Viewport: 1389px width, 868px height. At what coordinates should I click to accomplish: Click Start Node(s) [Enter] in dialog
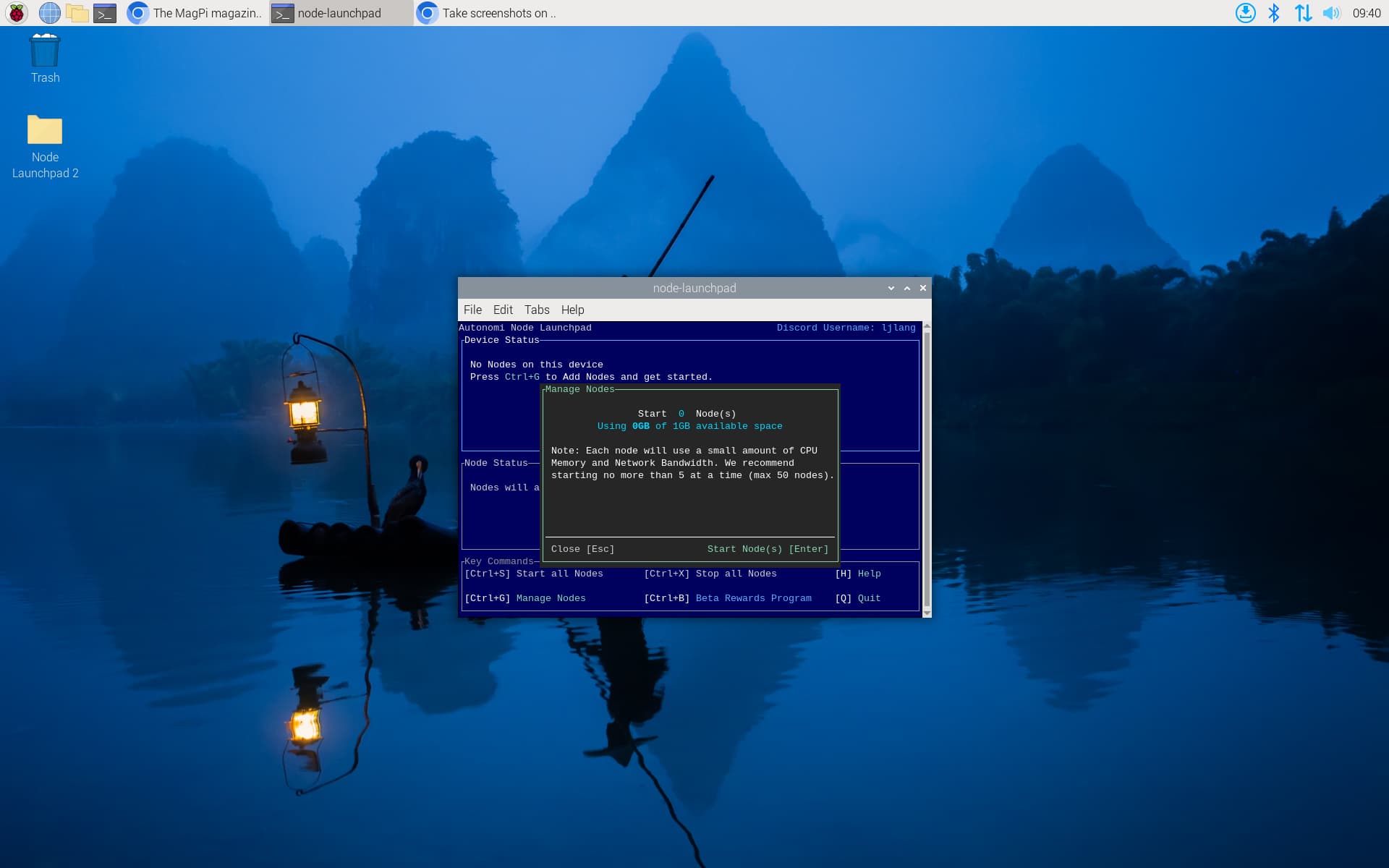[x=768, y=549]
